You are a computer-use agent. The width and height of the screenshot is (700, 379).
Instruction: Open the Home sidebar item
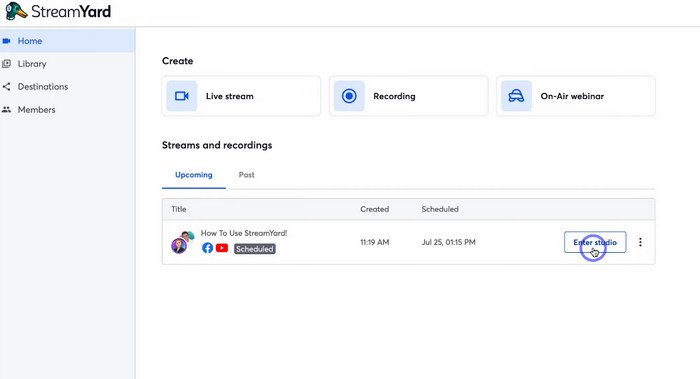click(67, 41)
